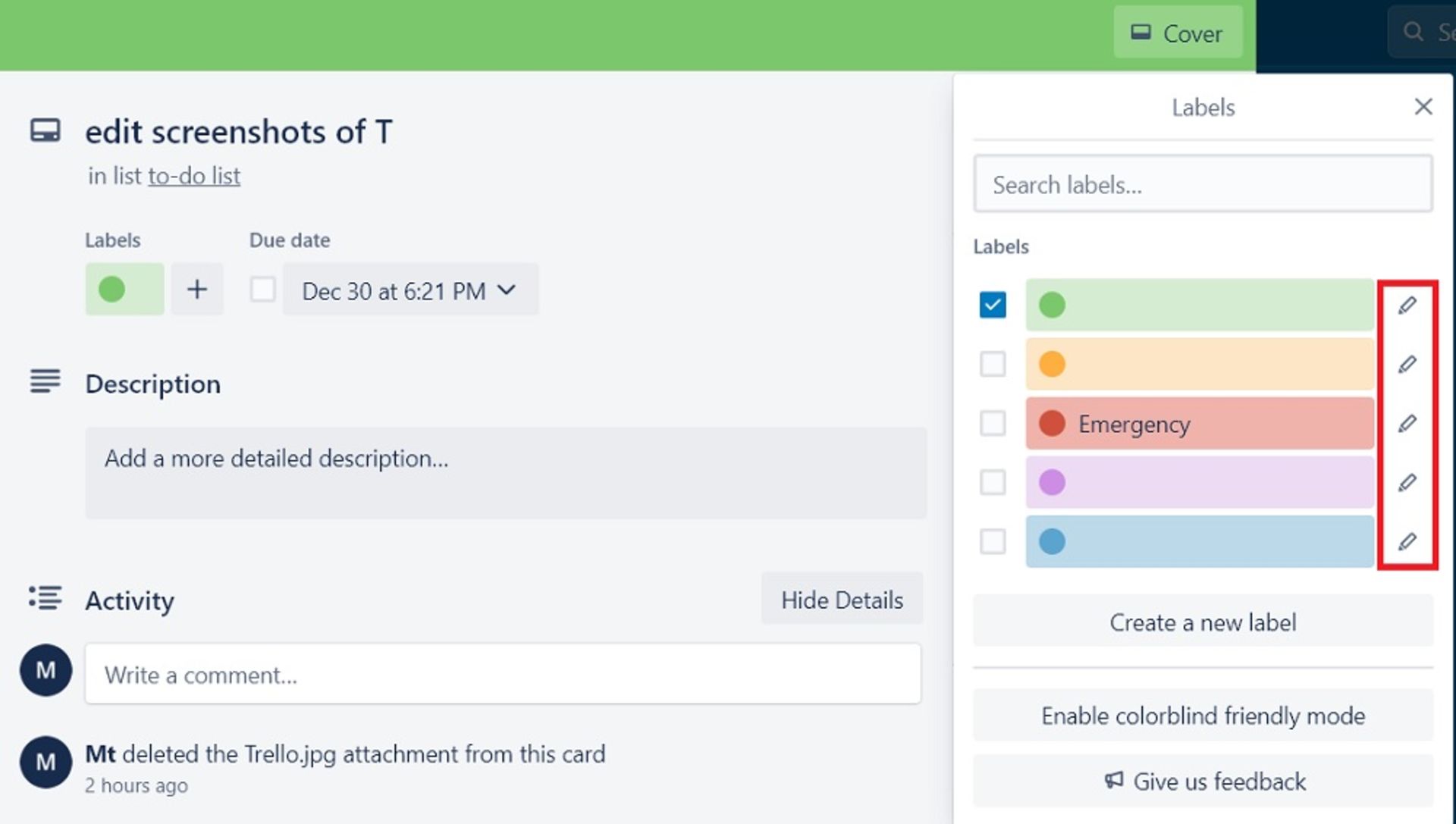This screenshot has width=1456, height=824.
Task: Click the plus icon to add label
Action: coord(197,290)
